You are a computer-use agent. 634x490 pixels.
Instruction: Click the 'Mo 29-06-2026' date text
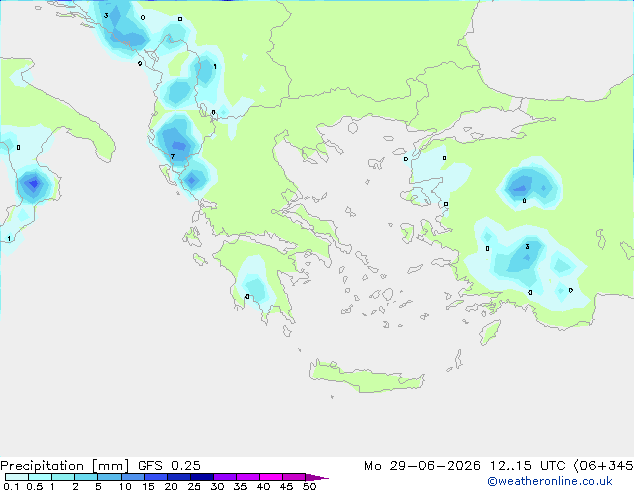pyautogui.click(x=422, y=466)
